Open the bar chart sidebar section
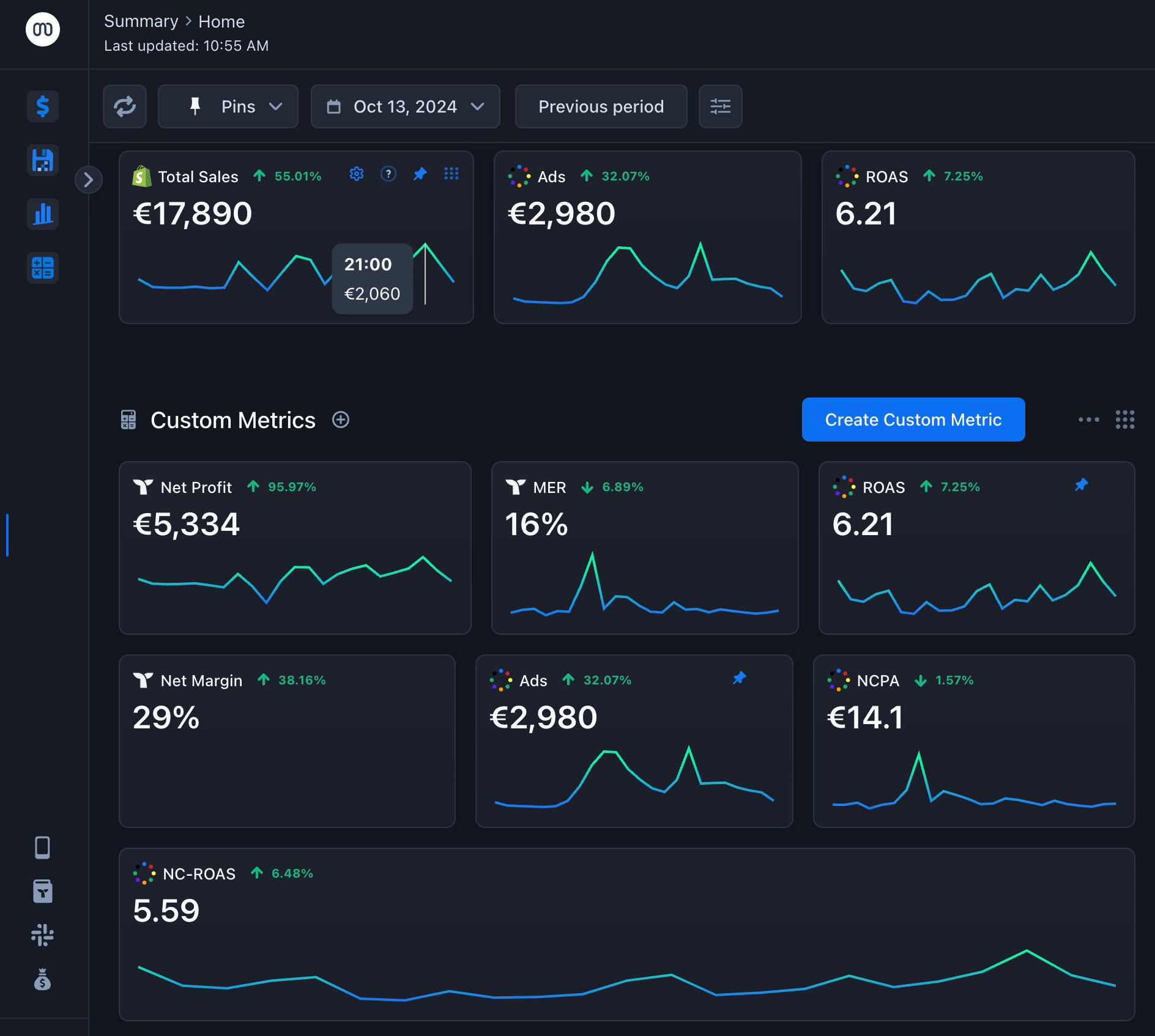Image resolution: width=1155 pixels, height=1036 pixels. click(43, 214)
